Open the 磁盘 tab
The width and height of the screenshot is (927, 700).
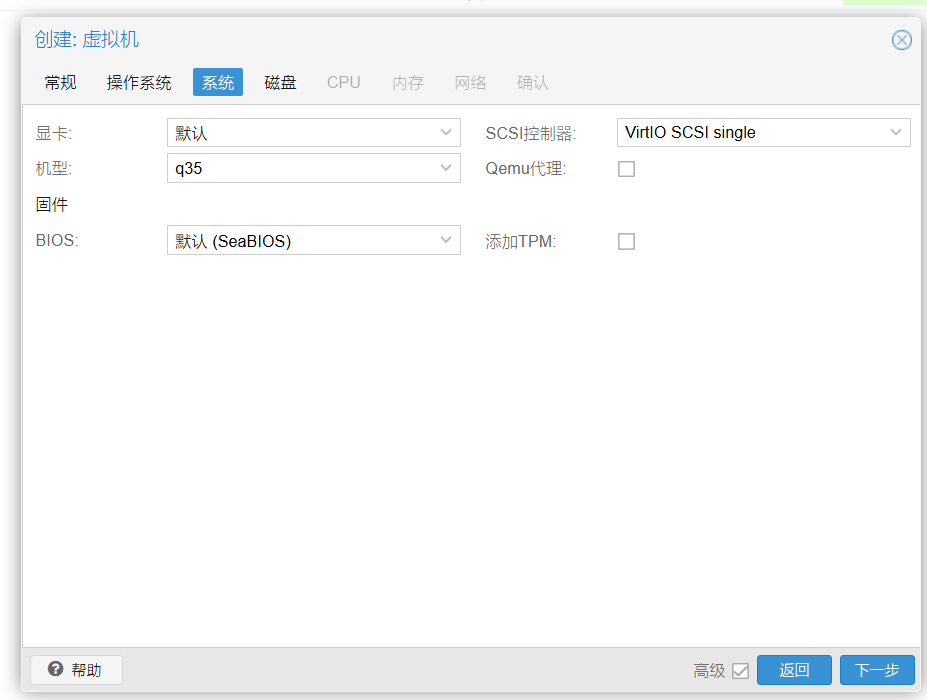click(x=280, y=82)
